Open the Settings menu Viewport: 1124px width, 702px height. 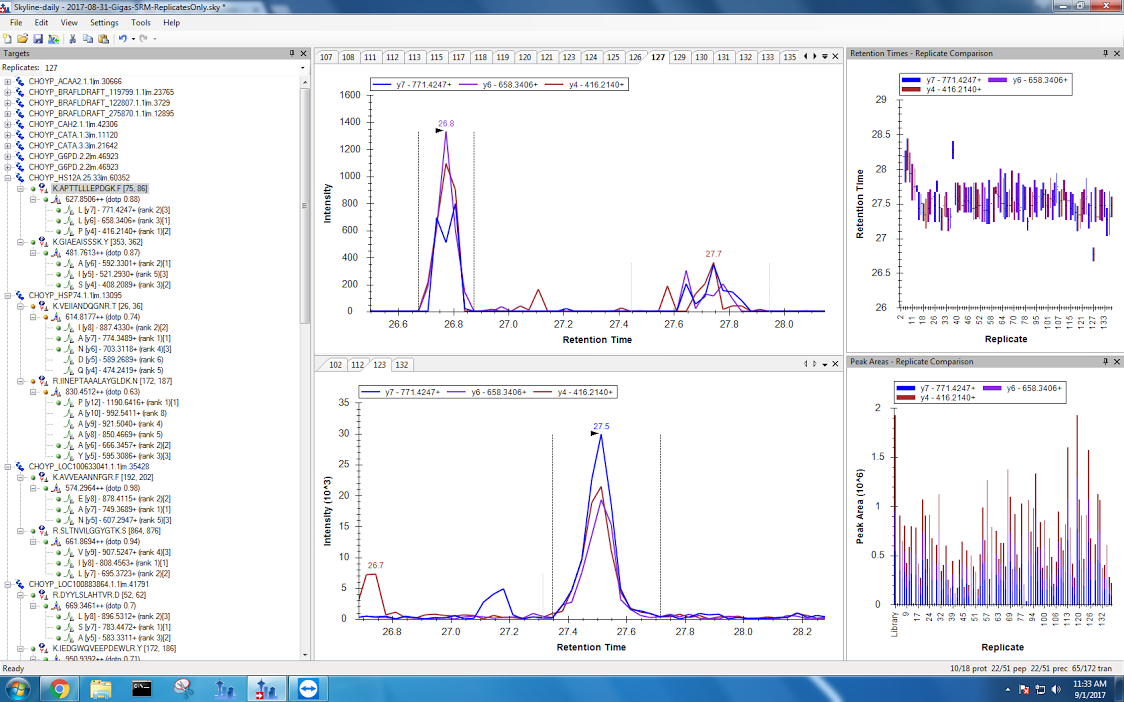tap(103, 22)
